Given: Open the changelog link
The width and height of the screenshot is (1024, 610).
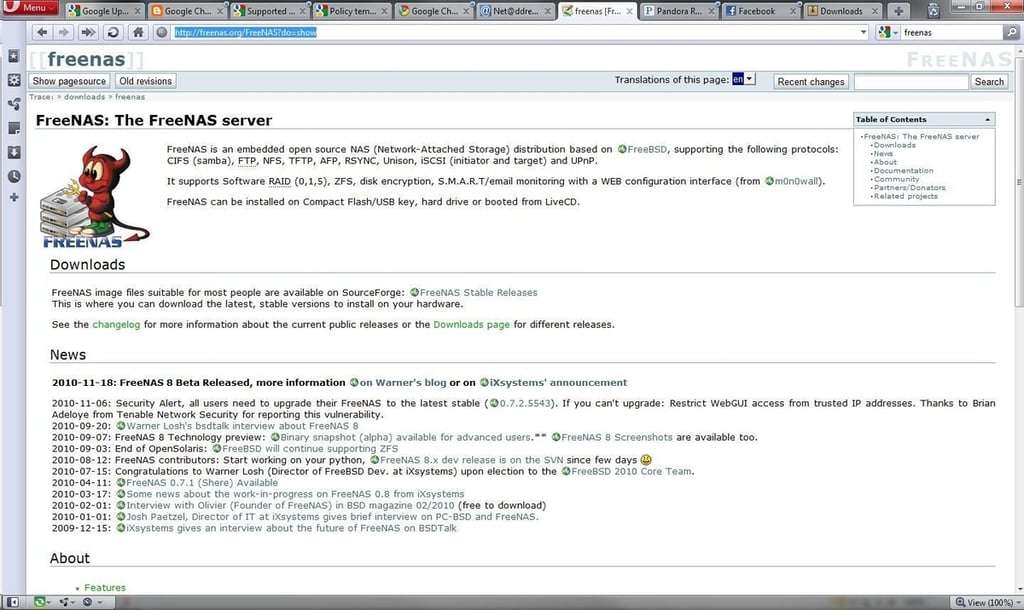Looking at the screenshot, I should (x=116, y=325).
